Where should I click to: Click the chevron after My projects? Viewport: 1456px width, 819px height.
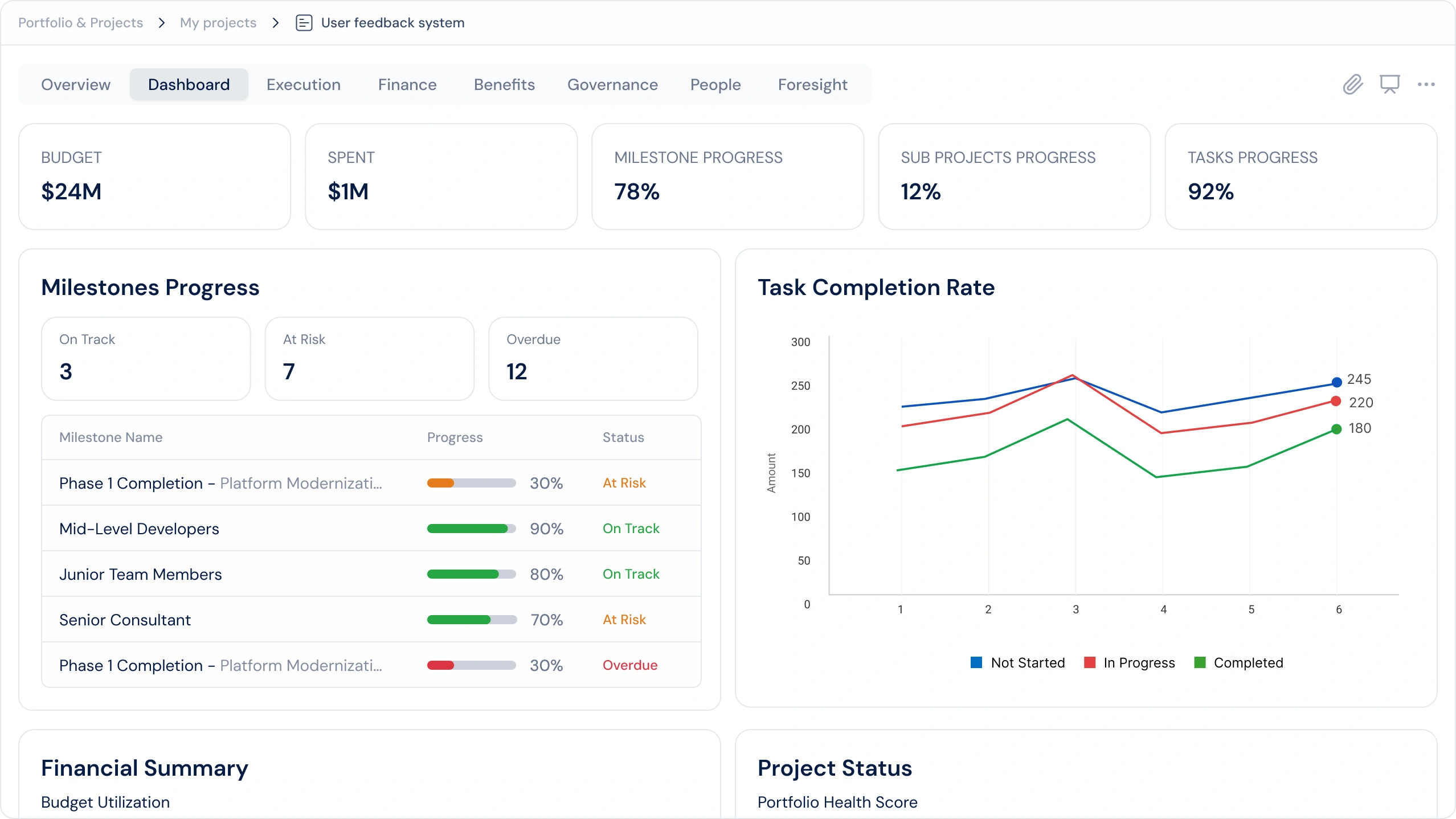pos(276,23)
